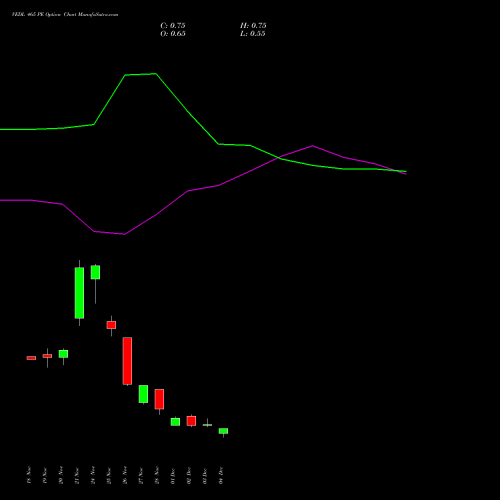Screen dimensions: 500x500
Task: Click the small red candle for 18 Nov
Action: (31, 358)
